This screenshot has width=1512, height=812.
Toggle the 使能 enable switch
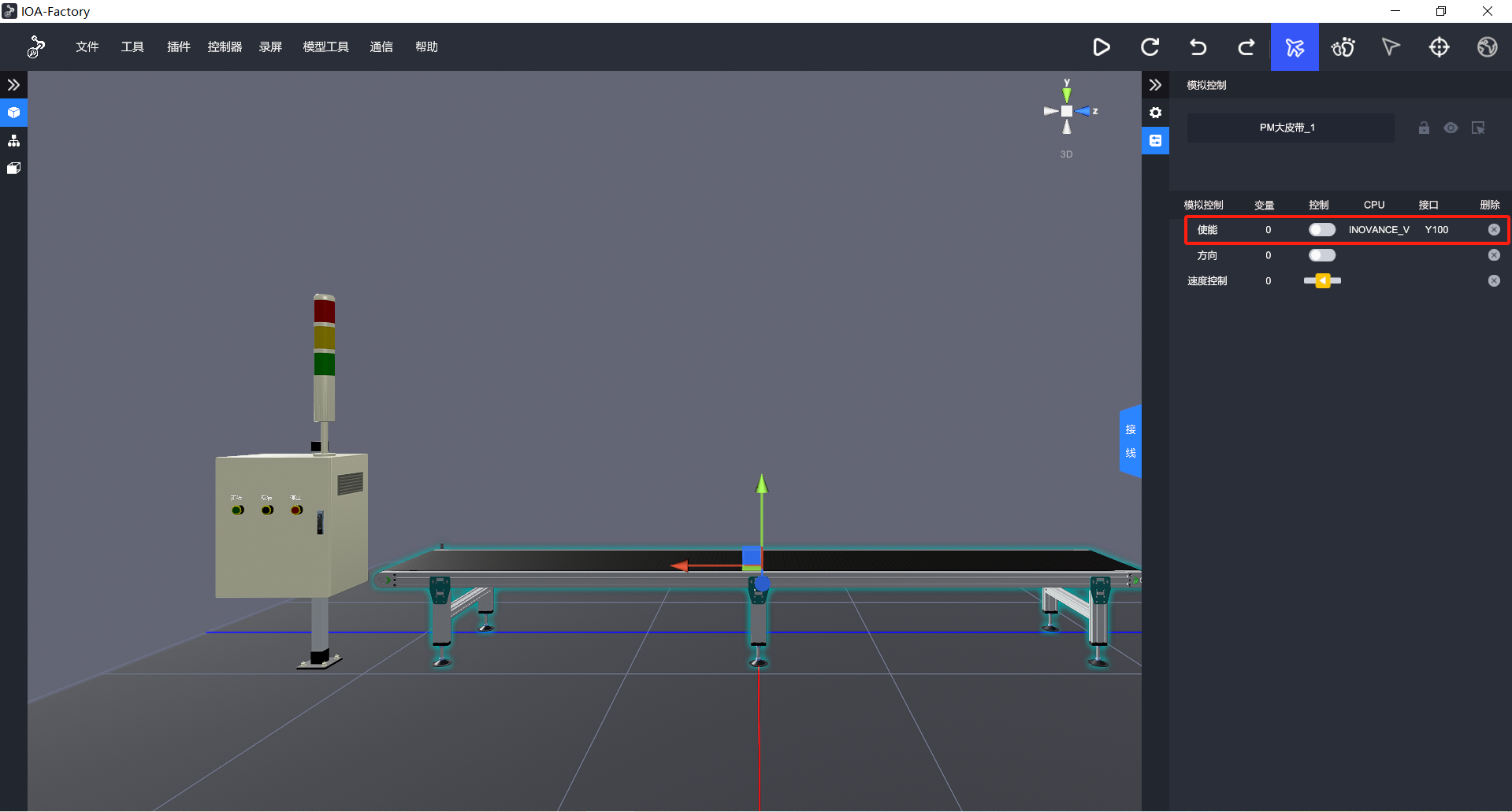(1321, 230)
